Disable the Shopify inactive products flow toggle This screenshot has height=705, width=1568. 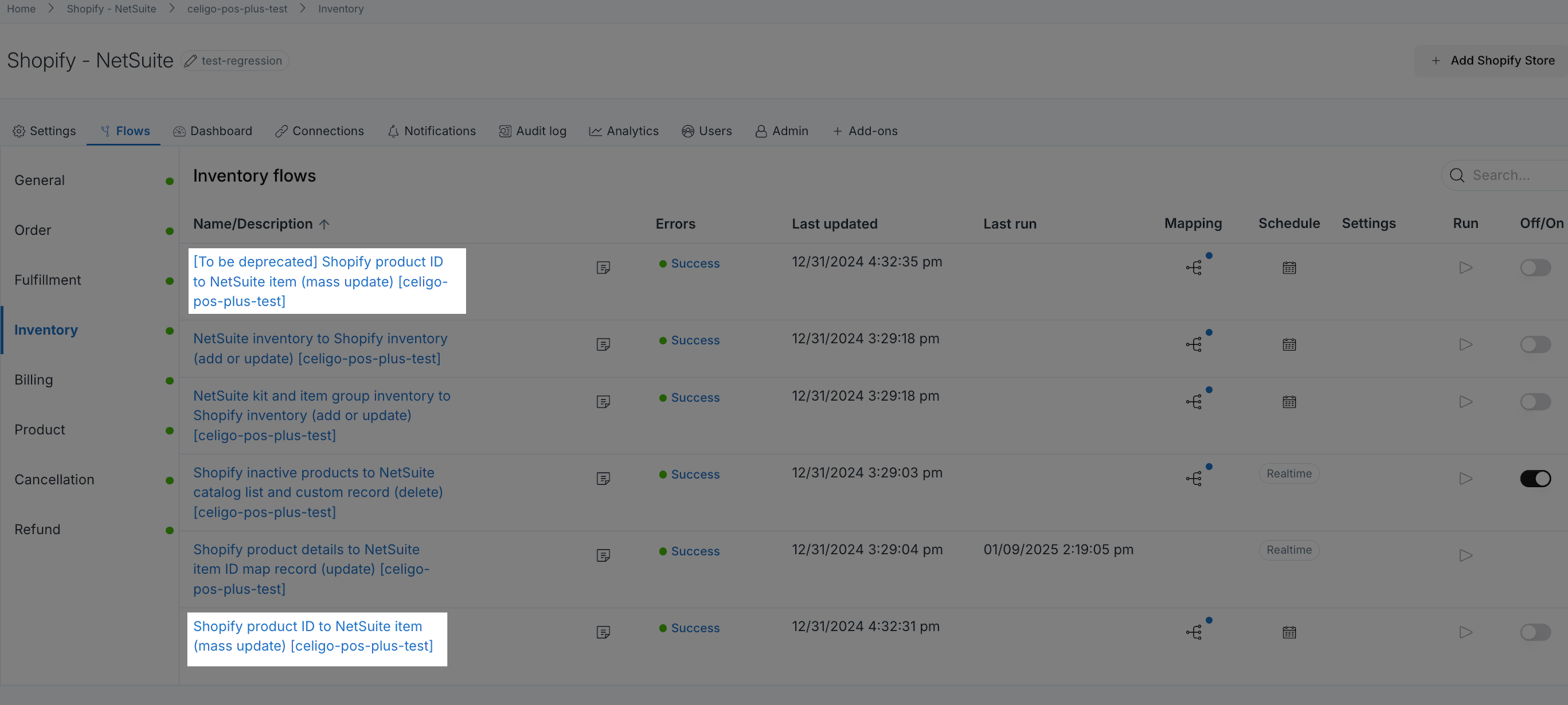(1535, 478)
